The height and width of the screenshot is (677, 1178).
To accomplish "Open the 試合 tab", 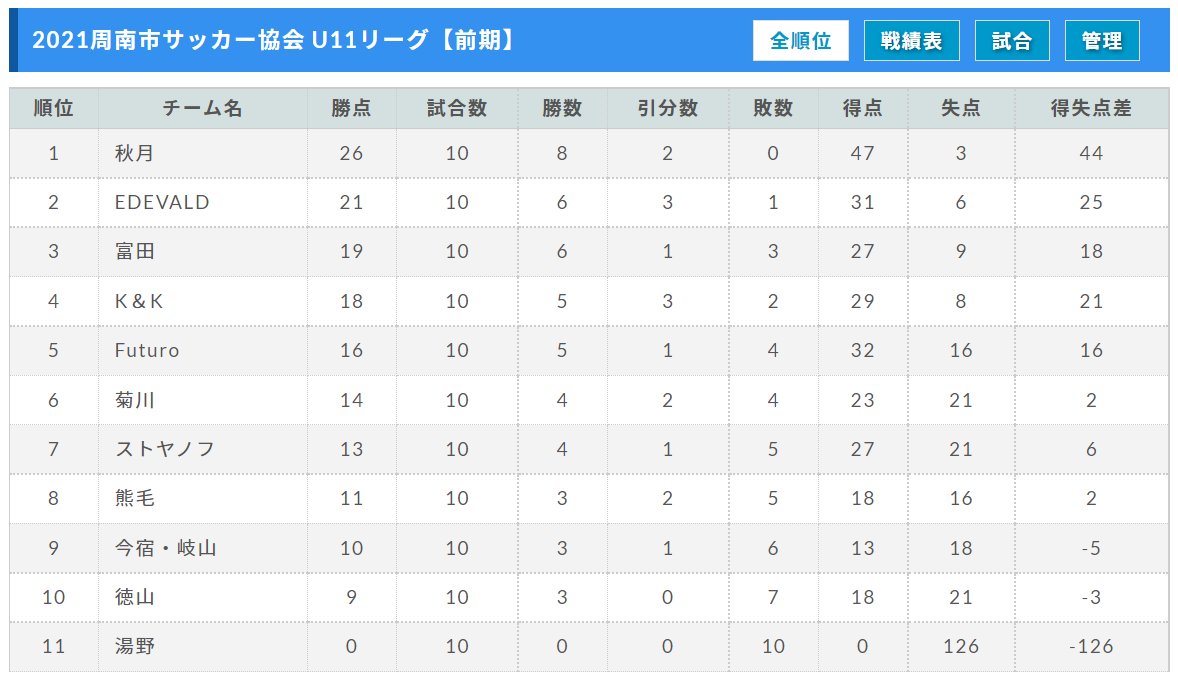I will point(1011,41).
